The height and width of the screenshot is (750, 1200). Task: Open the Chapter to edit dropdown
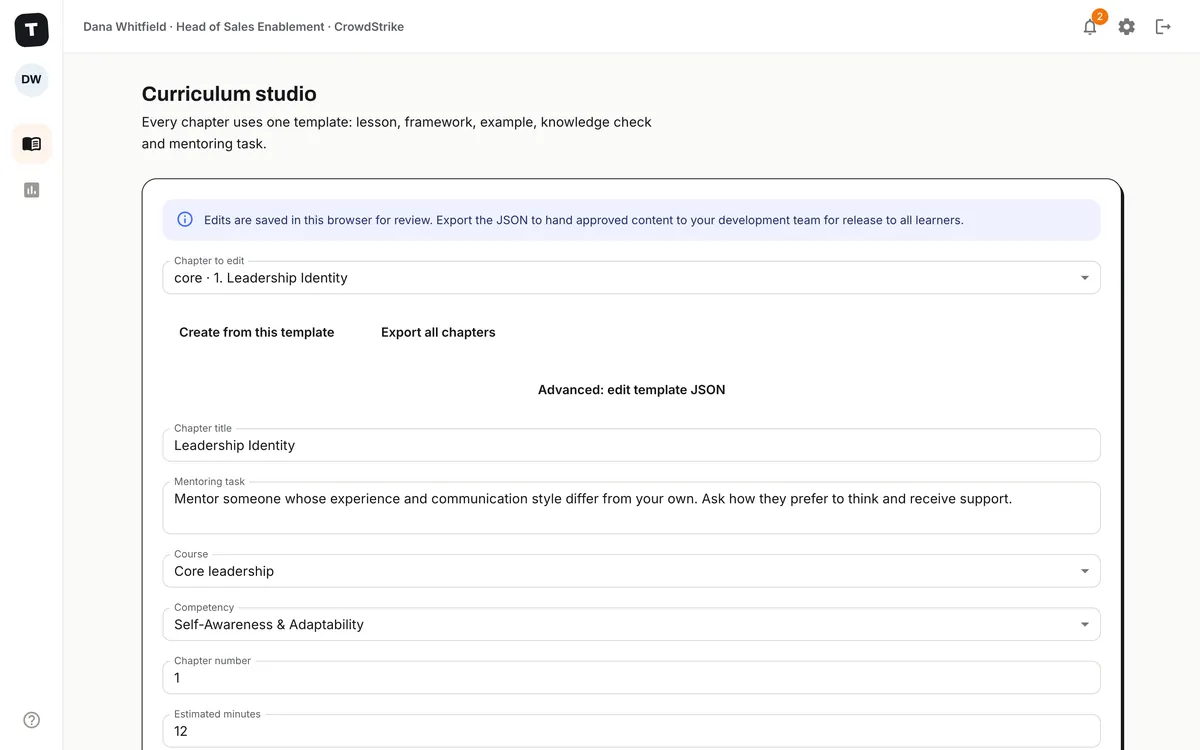point(631,278)
